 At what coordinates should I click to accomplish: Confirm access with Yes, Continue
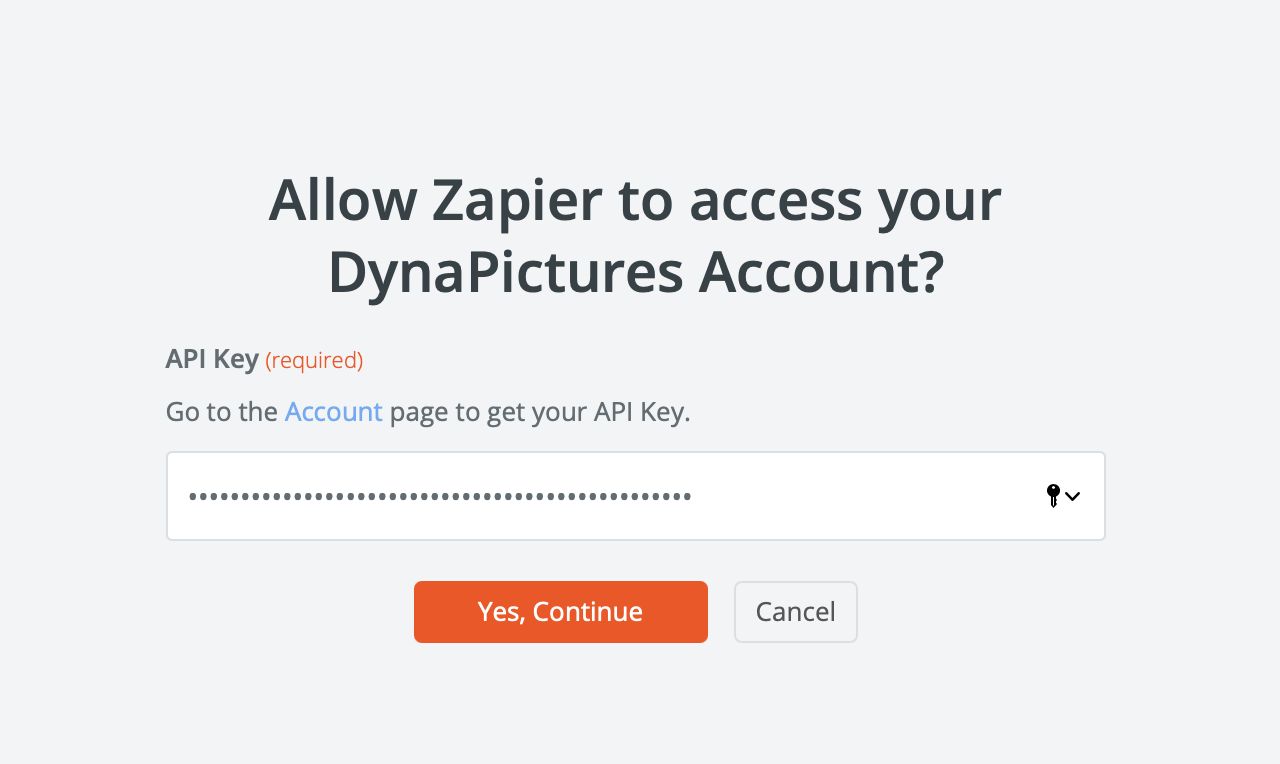tap(560, 611)
